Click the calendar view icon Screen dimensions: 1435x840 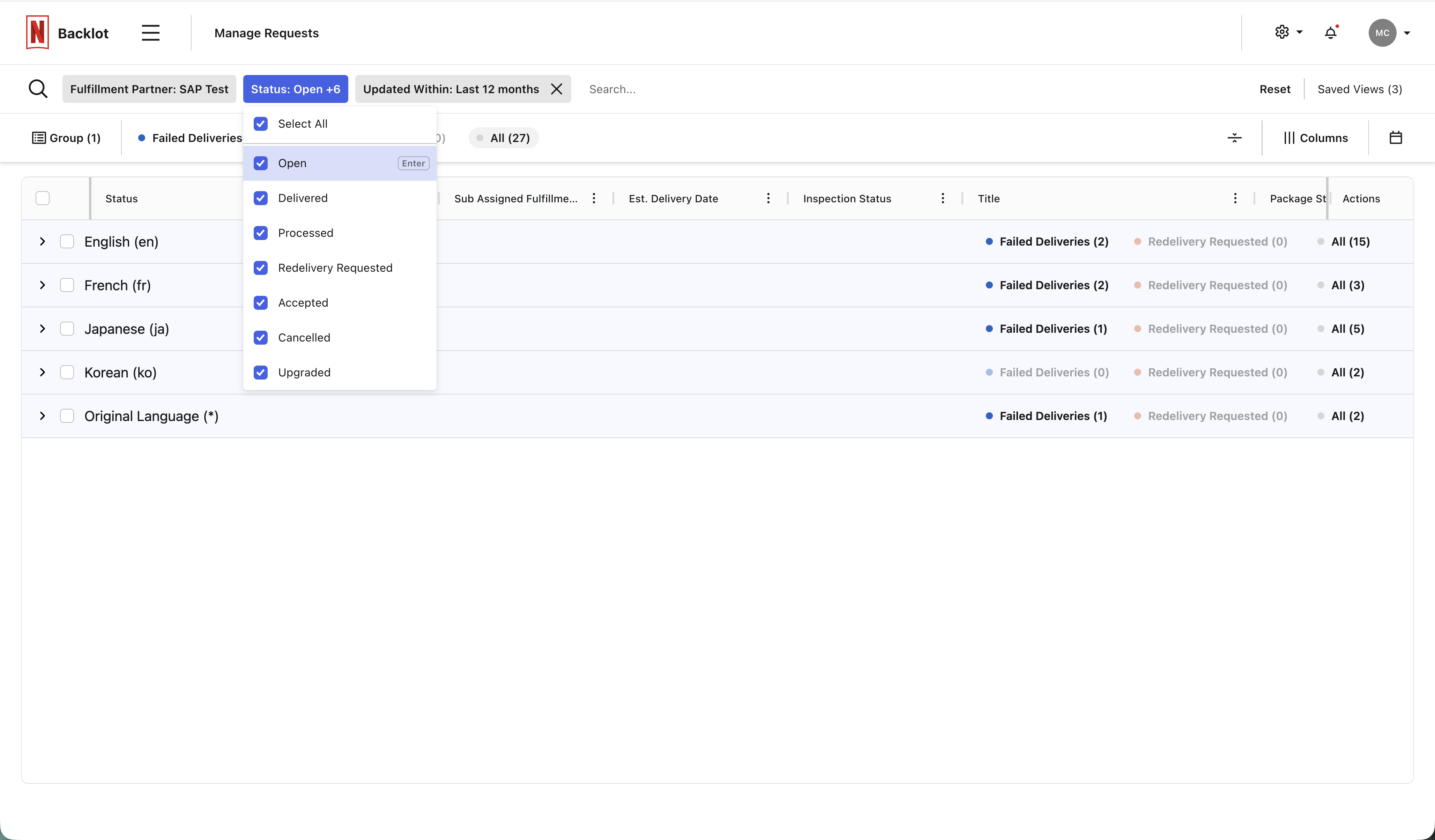(x=1396, y=137)
